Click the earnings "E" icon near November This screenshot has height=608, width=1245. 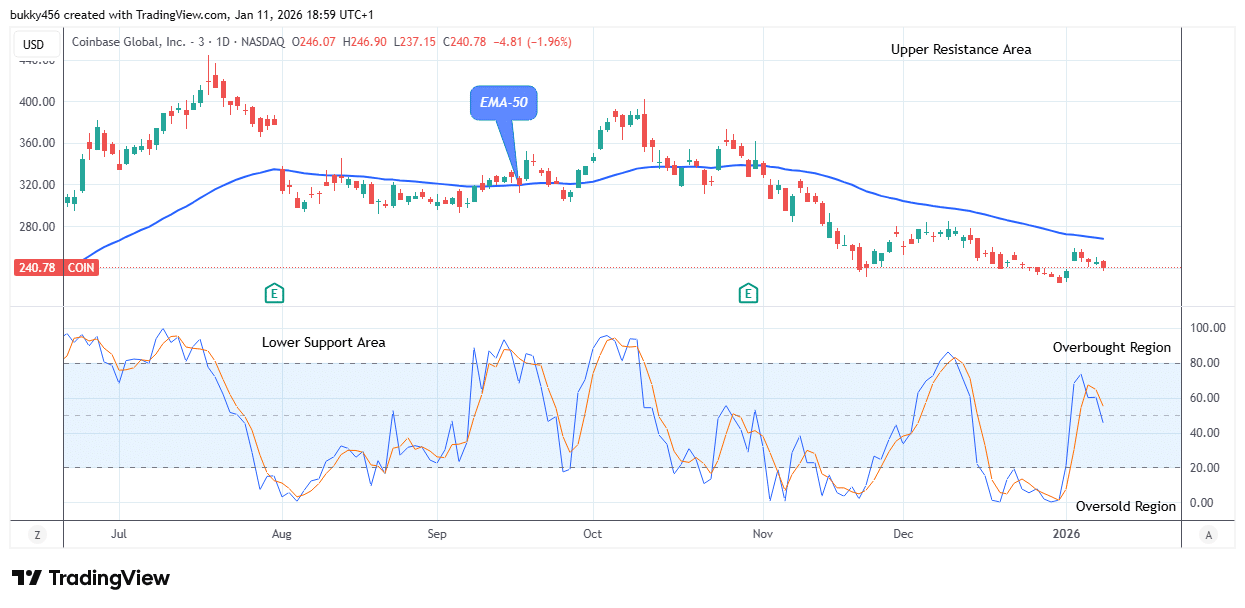pyautogui.click(x=746, y=292)
